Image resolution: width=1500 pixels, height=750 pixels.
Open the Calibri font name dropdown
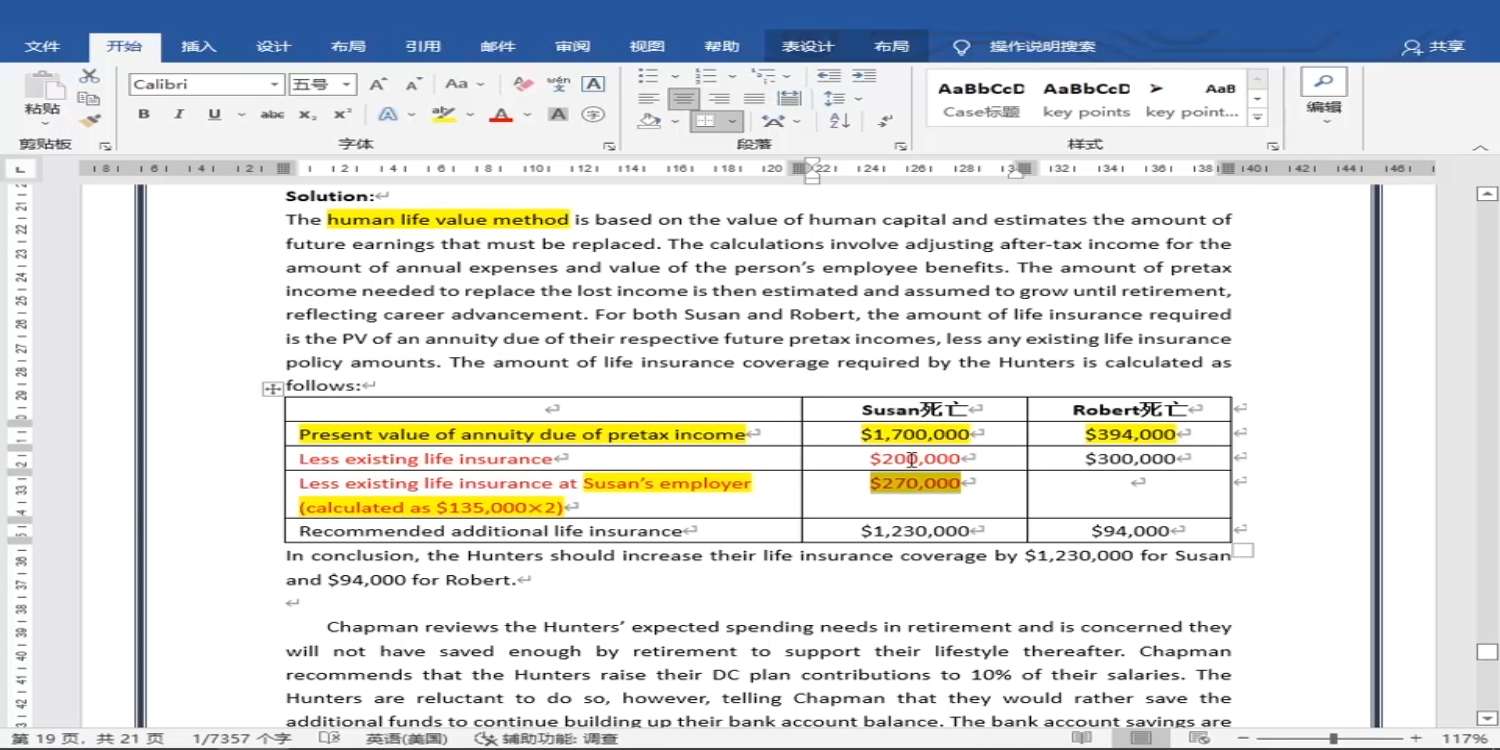[274, 85]
